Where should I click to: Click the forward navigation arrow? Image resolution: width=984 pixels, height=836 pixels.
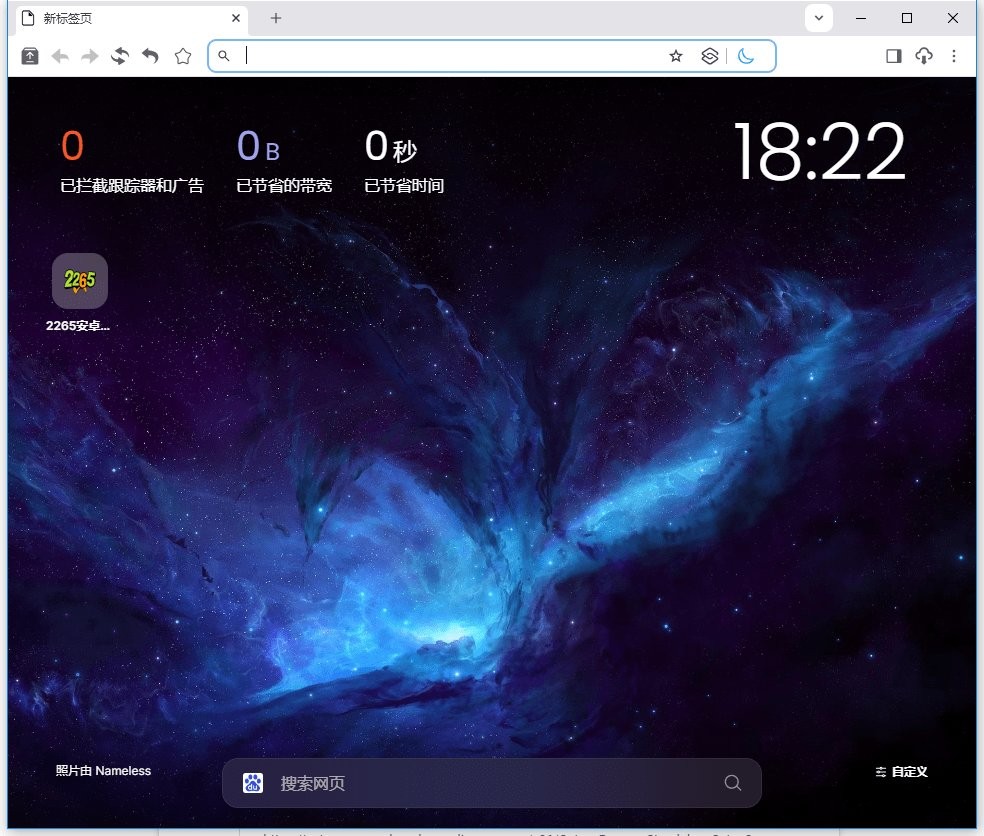click(89, 56)
